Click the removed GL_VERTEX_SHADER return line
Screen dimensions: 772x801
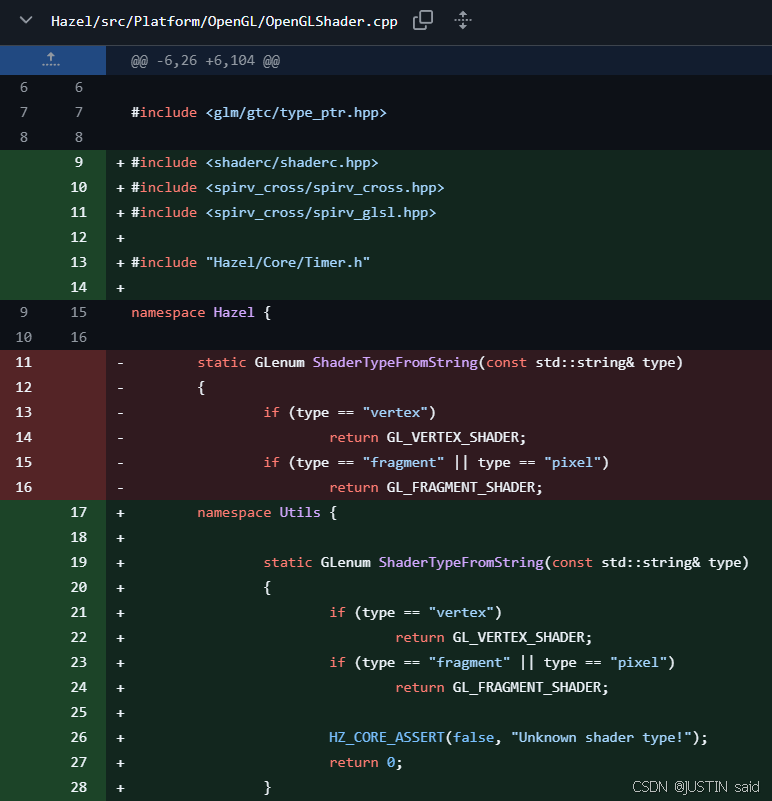(427, 437)
